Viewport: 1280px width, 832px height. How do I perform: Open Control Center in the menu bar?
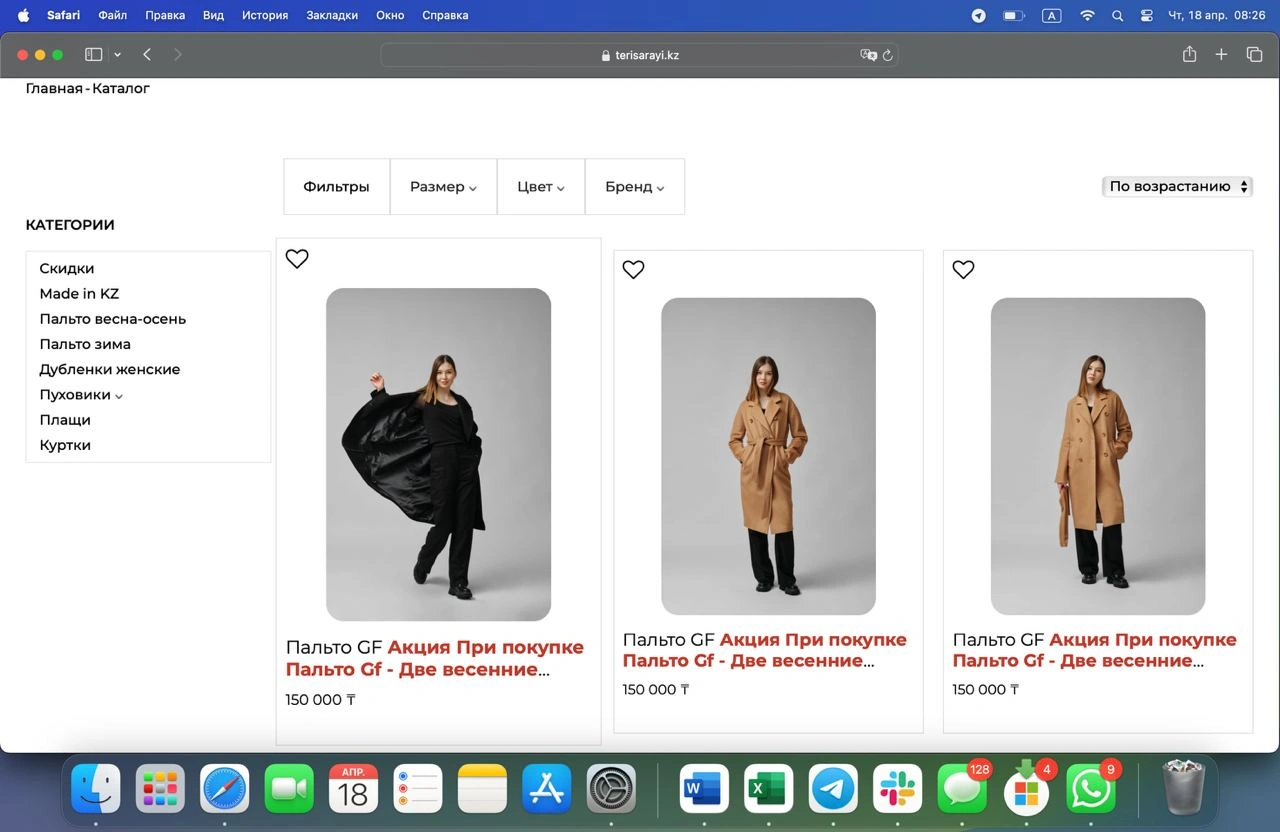click(x=1146, y=16)
